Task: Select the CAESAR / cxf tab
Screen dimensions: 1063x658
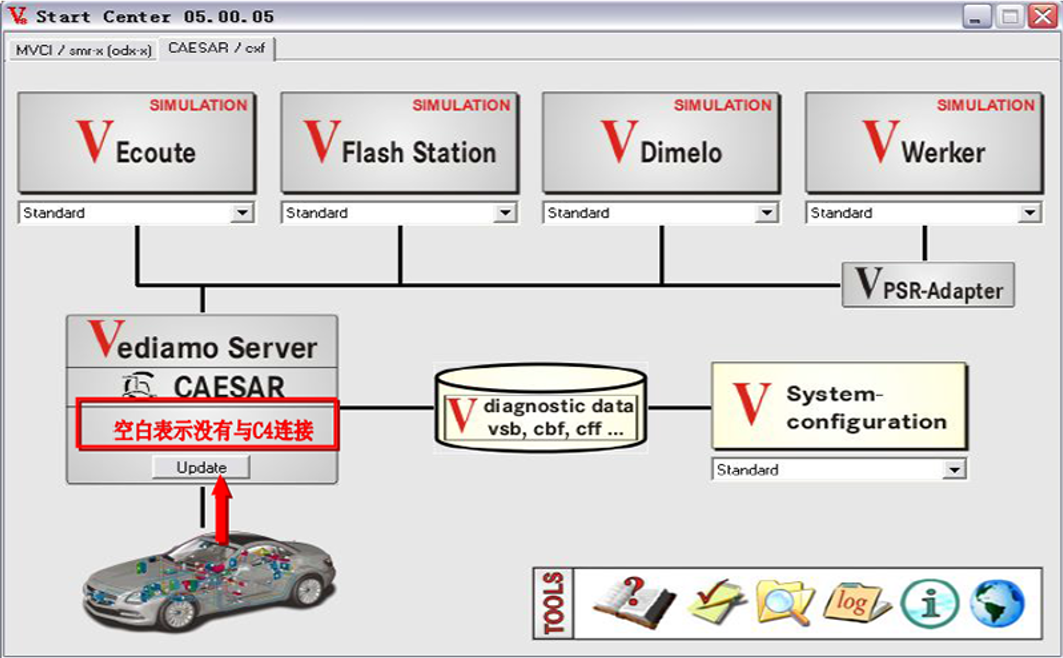Action: [x=217, y=48]
